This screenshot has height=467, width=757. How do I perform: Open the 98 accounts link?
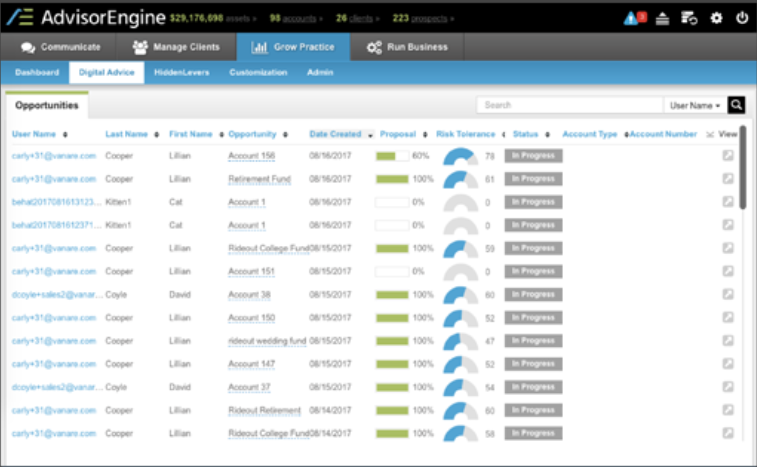point(296,18)
